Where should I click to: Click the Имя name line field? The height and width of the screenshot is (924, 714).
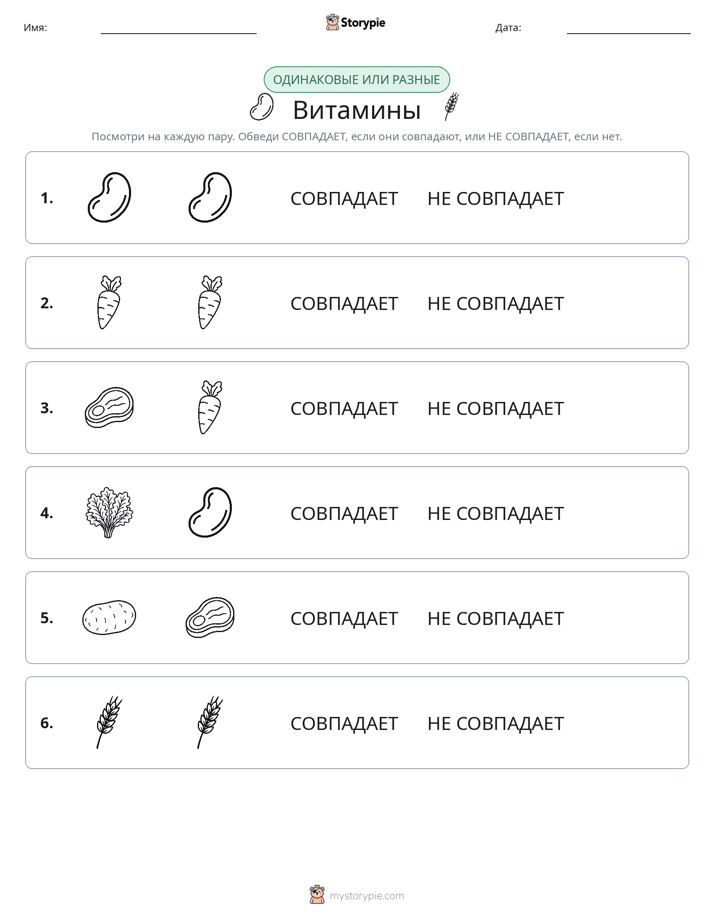pos(178,27)
